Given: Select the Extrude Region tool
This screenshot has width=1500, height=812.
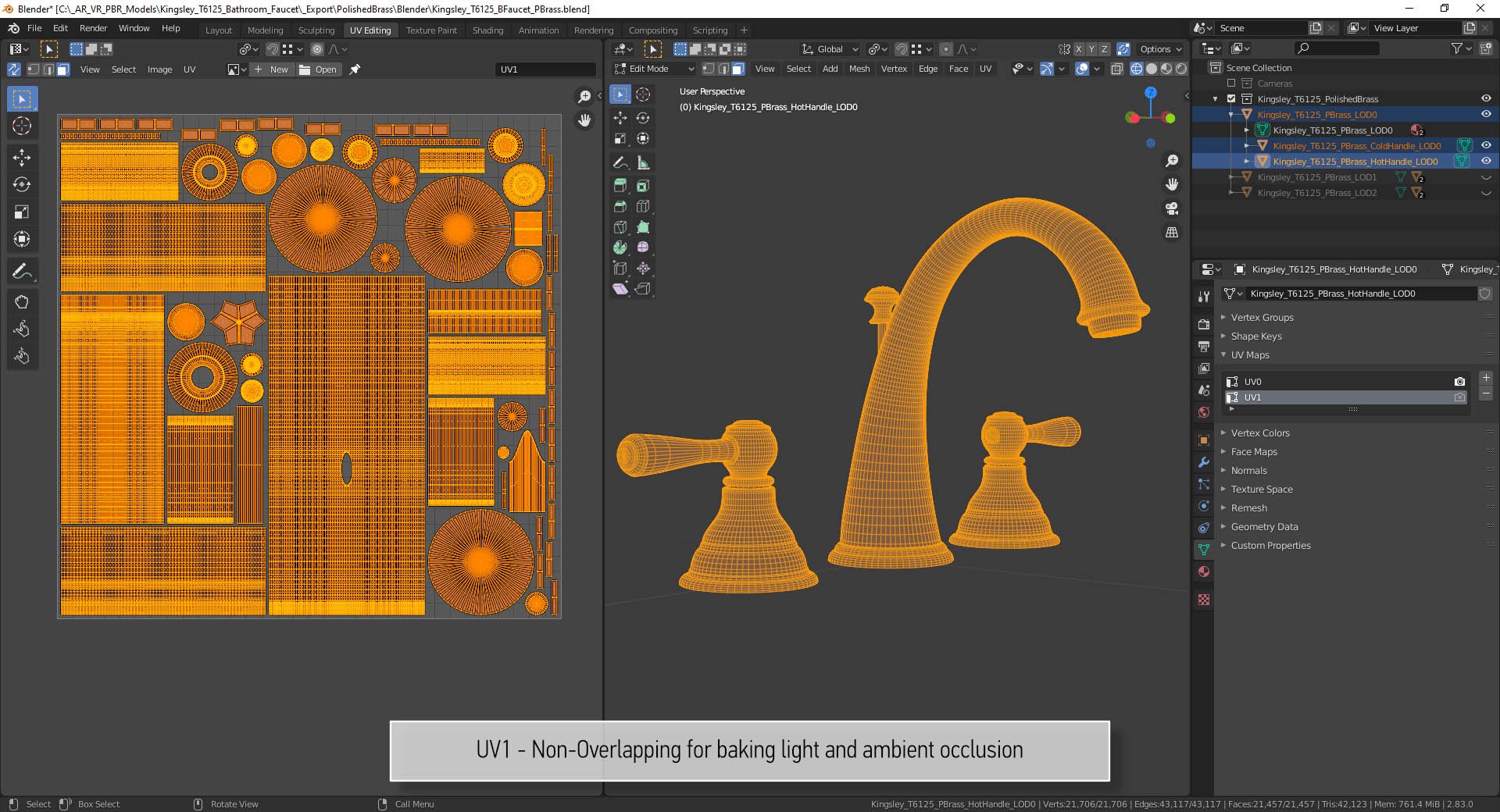Looking at the screenshot, I should tap(620, 186).
